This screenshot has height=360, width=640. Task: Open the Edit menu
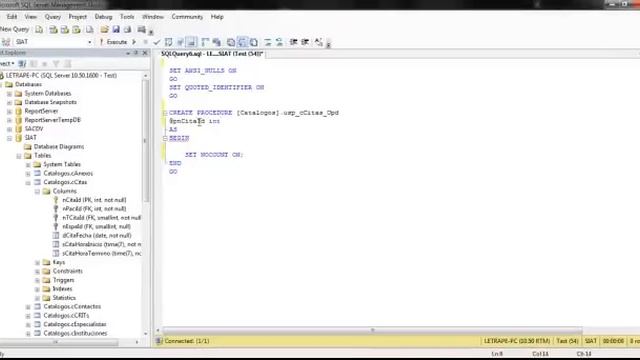pos(12,17)
